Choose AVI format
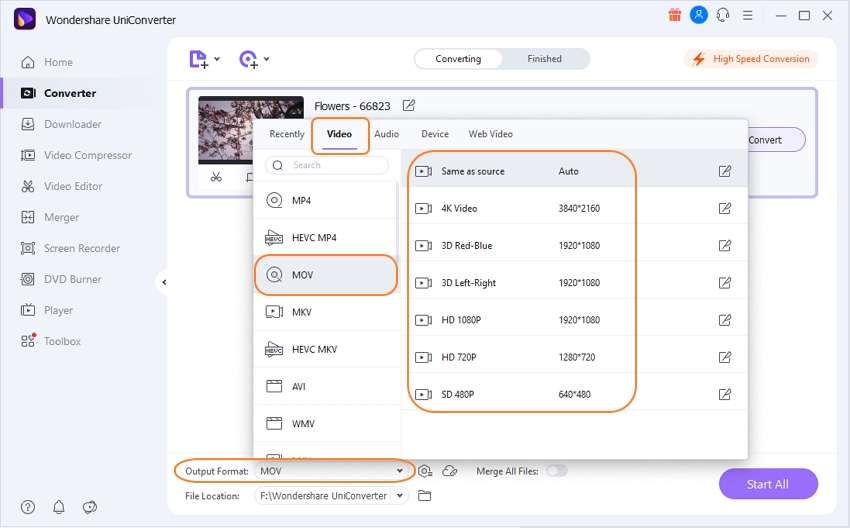Viewport: 850px width, 528px height. (326, 387)
